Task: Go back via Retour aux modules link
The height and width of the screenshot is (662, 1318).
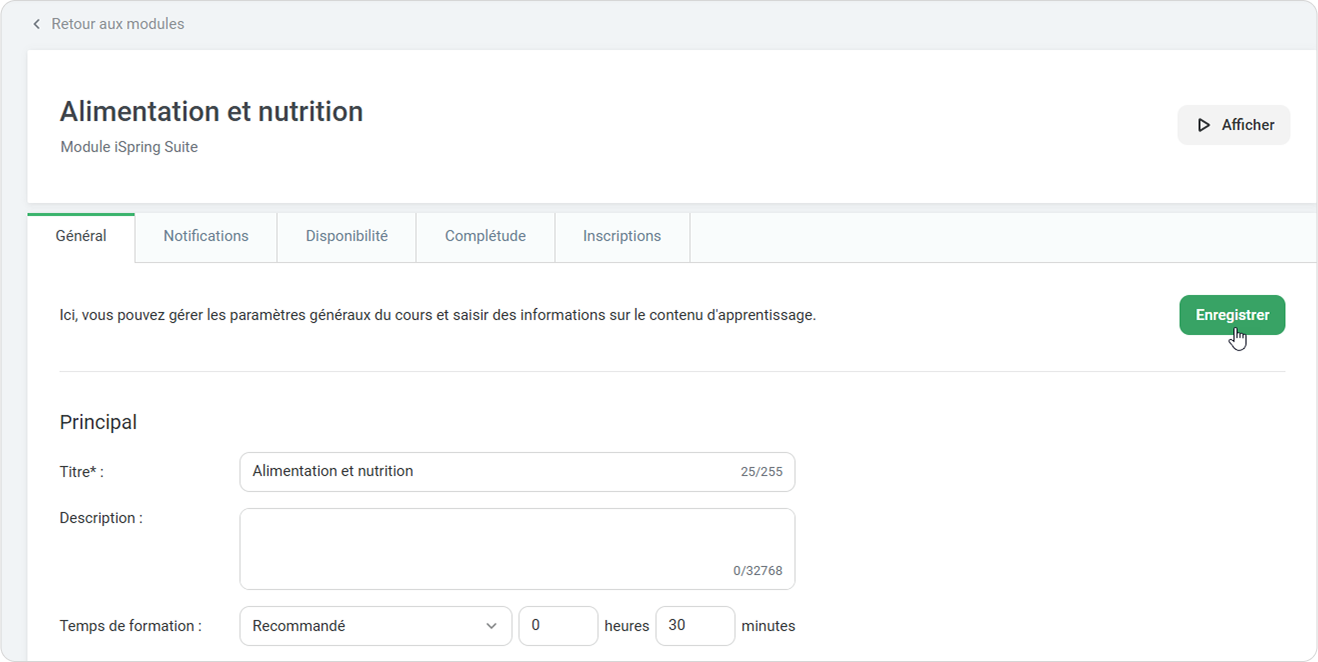Action: point(117,24)
